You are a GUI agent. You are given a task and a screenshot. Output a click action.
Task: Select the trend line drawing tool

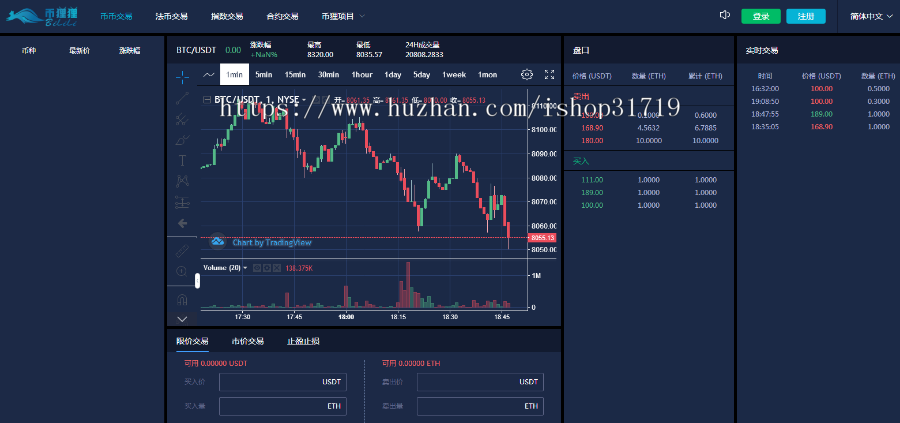(x=183, y=98)
